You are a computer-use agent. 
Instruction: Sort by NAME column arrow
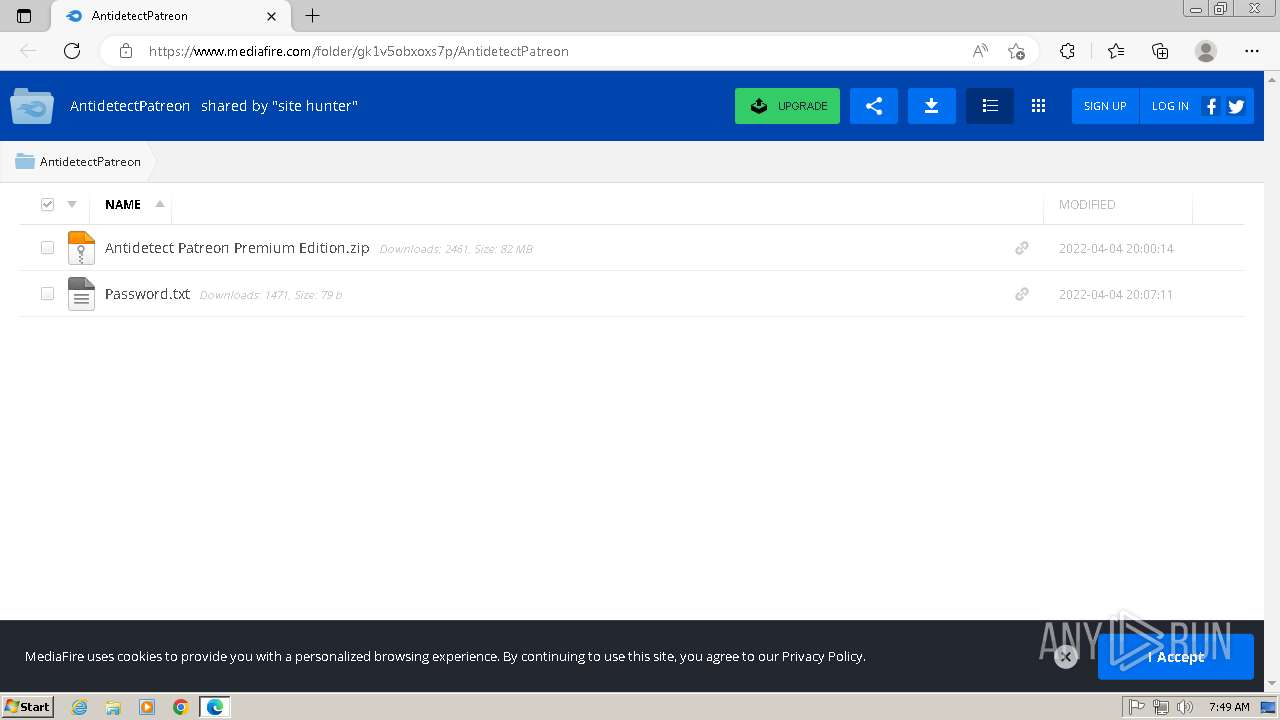pyautogui.click(x=160, y=204)
